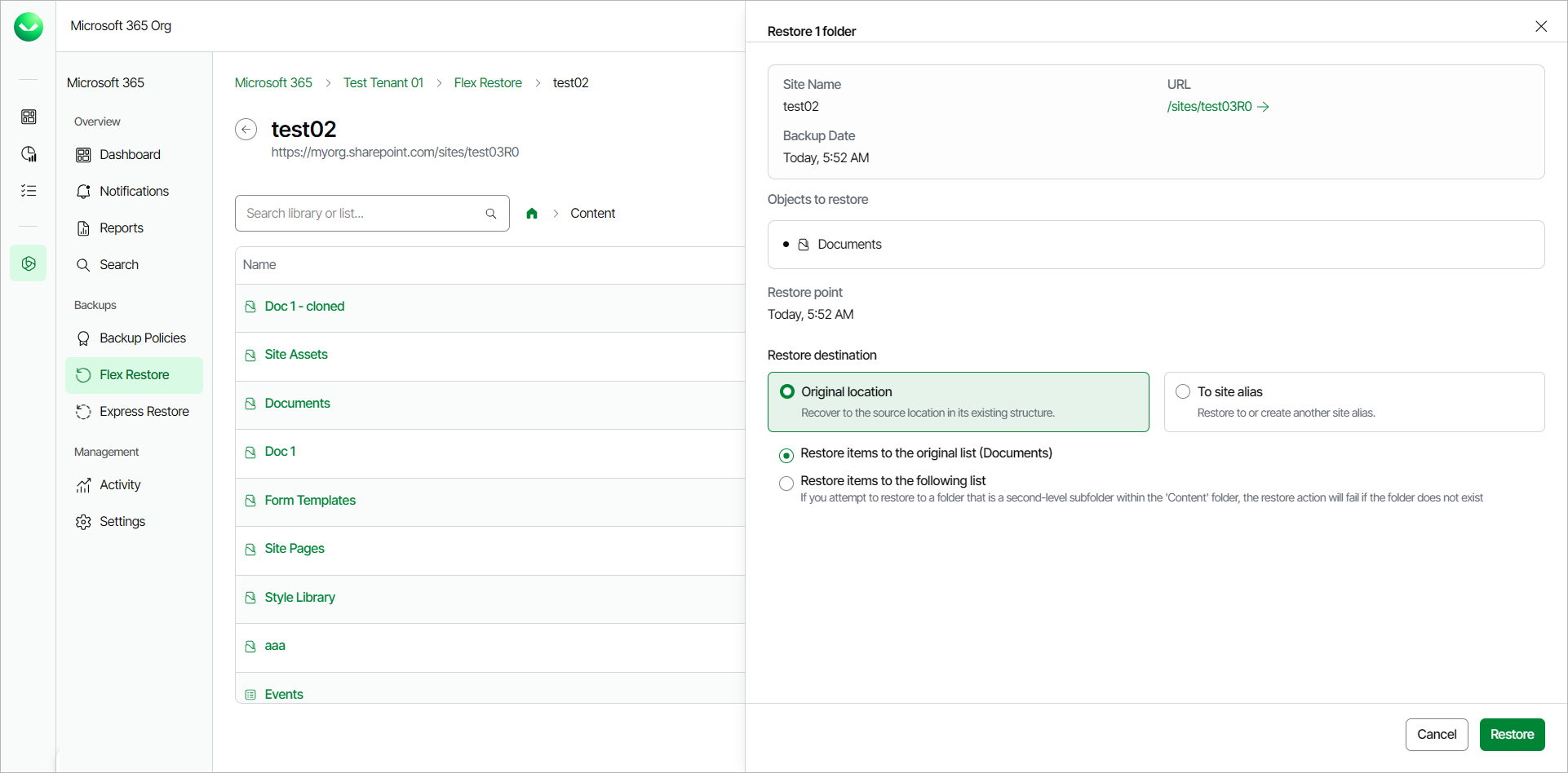Click the library icon beside aaa

point(250,646)
